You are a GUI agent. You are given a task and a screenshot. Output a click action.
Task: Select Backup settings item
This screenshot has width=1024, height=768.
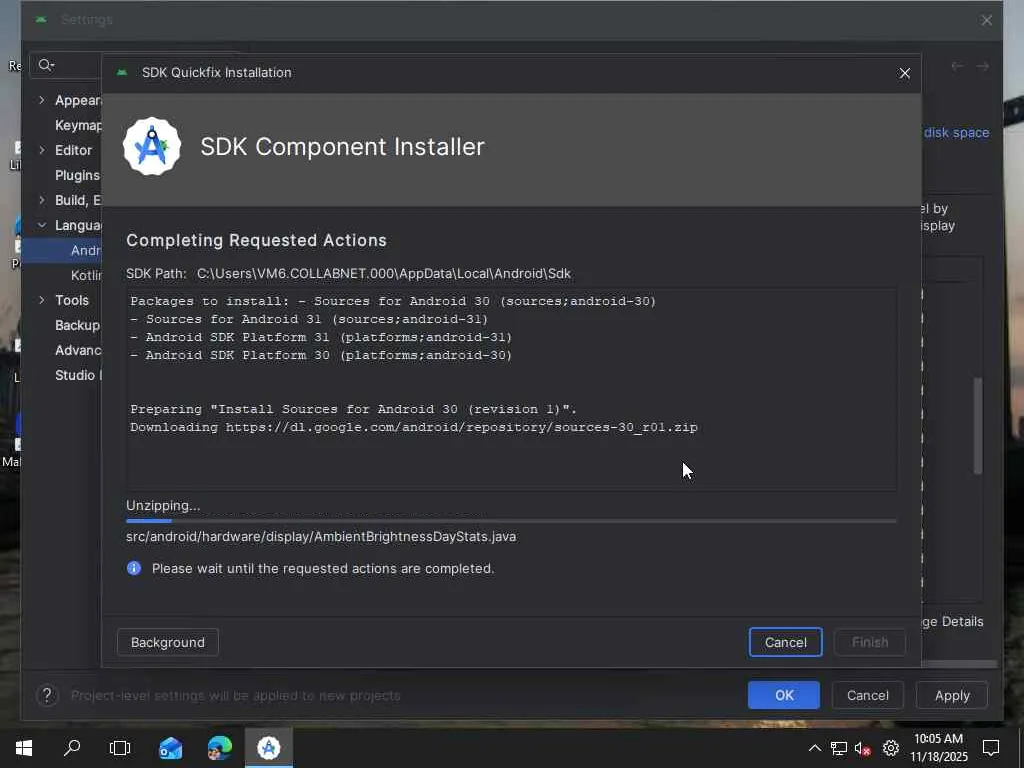click(x=77, y=325)
